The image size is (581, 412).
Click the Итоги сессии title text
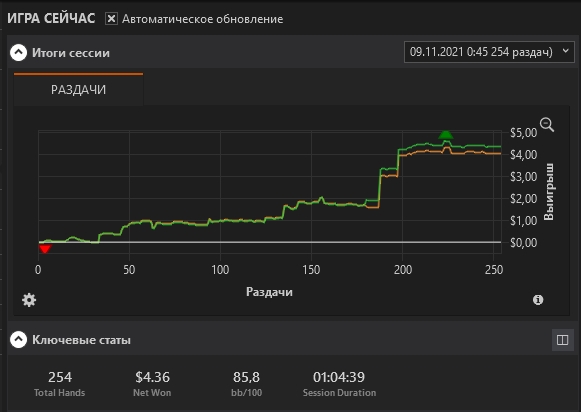[x=71, y=53]
